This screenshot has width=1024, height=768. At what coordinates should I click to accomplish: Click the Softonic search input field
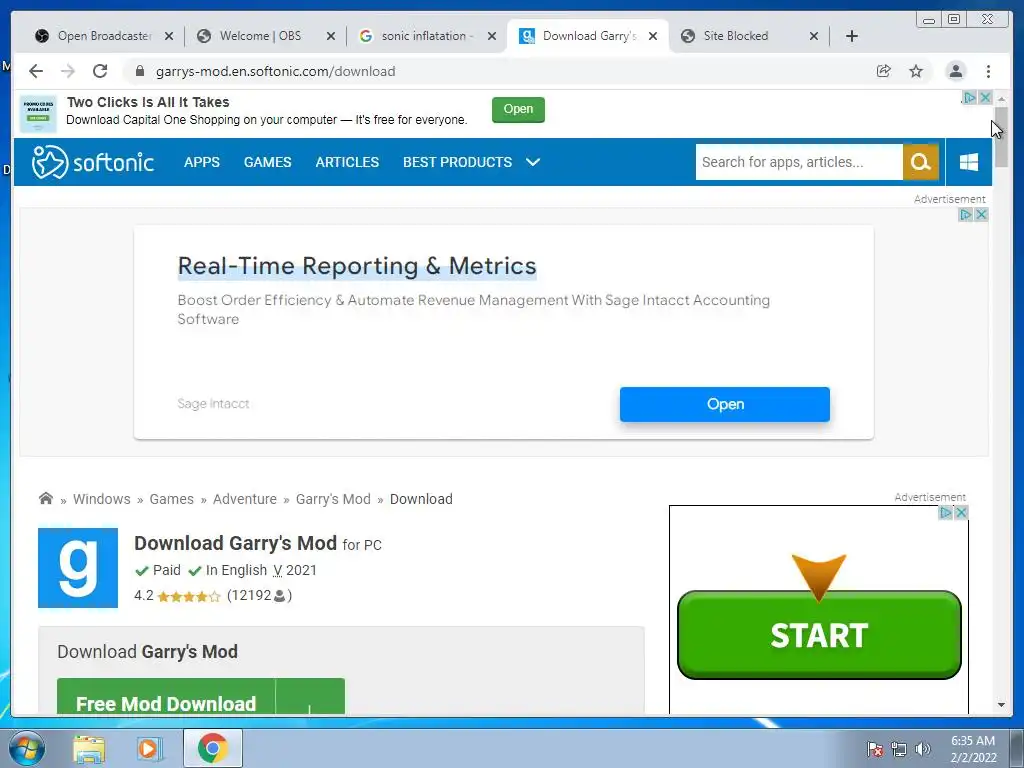pos(799,162)
